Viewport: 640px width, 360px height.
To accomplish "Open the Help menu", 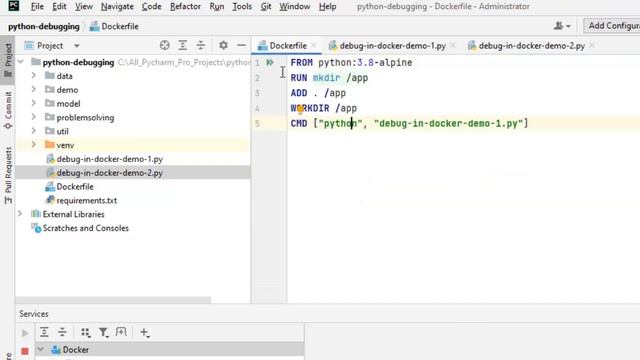I will pos(327,7).
